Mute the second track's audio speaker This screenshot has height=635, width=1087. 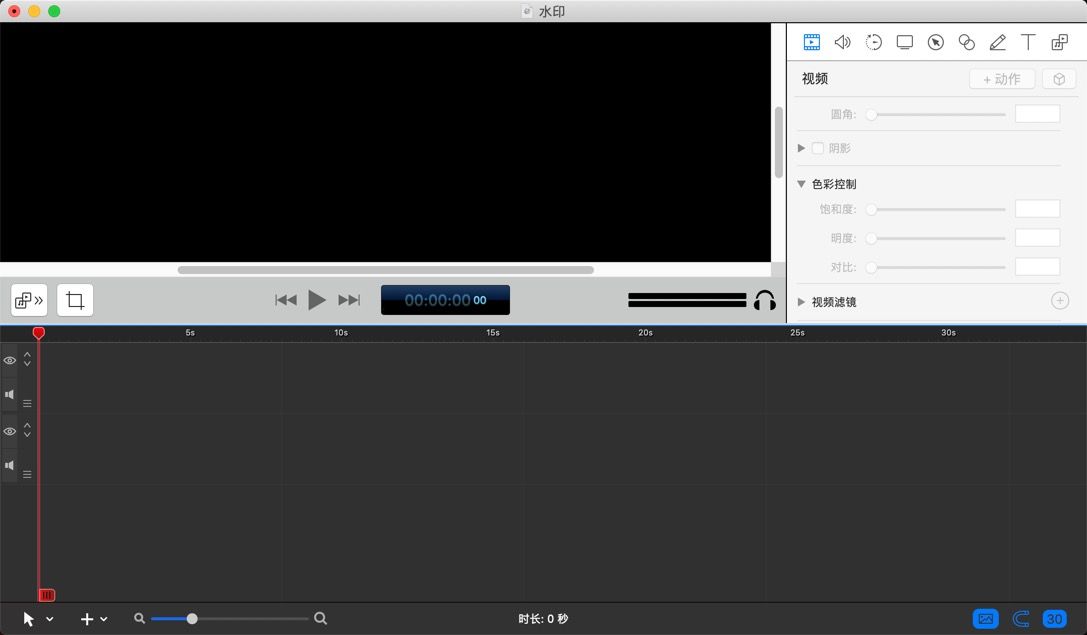coord(10,465)
